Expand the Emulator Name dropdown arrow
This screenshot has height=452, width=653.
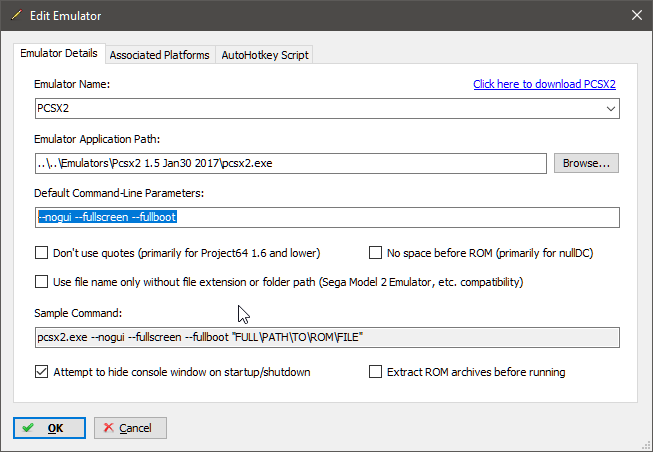611,109
